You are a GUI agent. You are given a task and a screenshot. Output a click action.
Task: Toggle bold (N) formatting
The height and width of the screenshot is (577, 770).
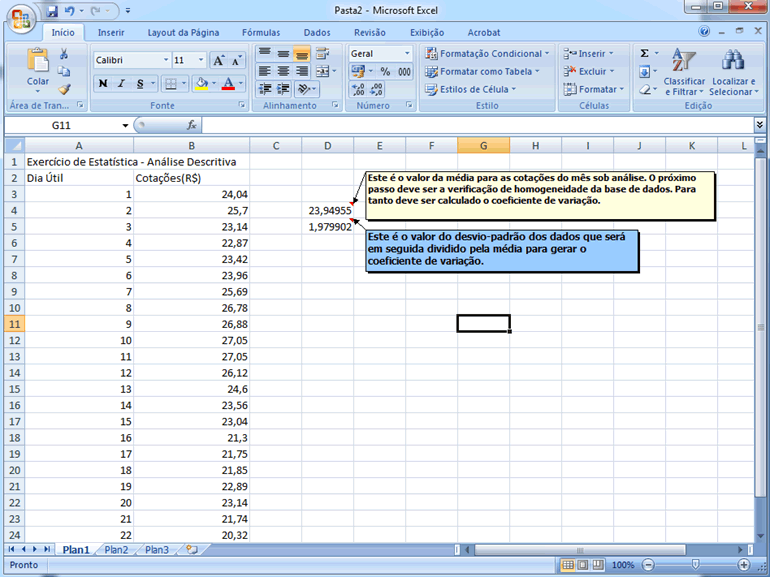102,84
